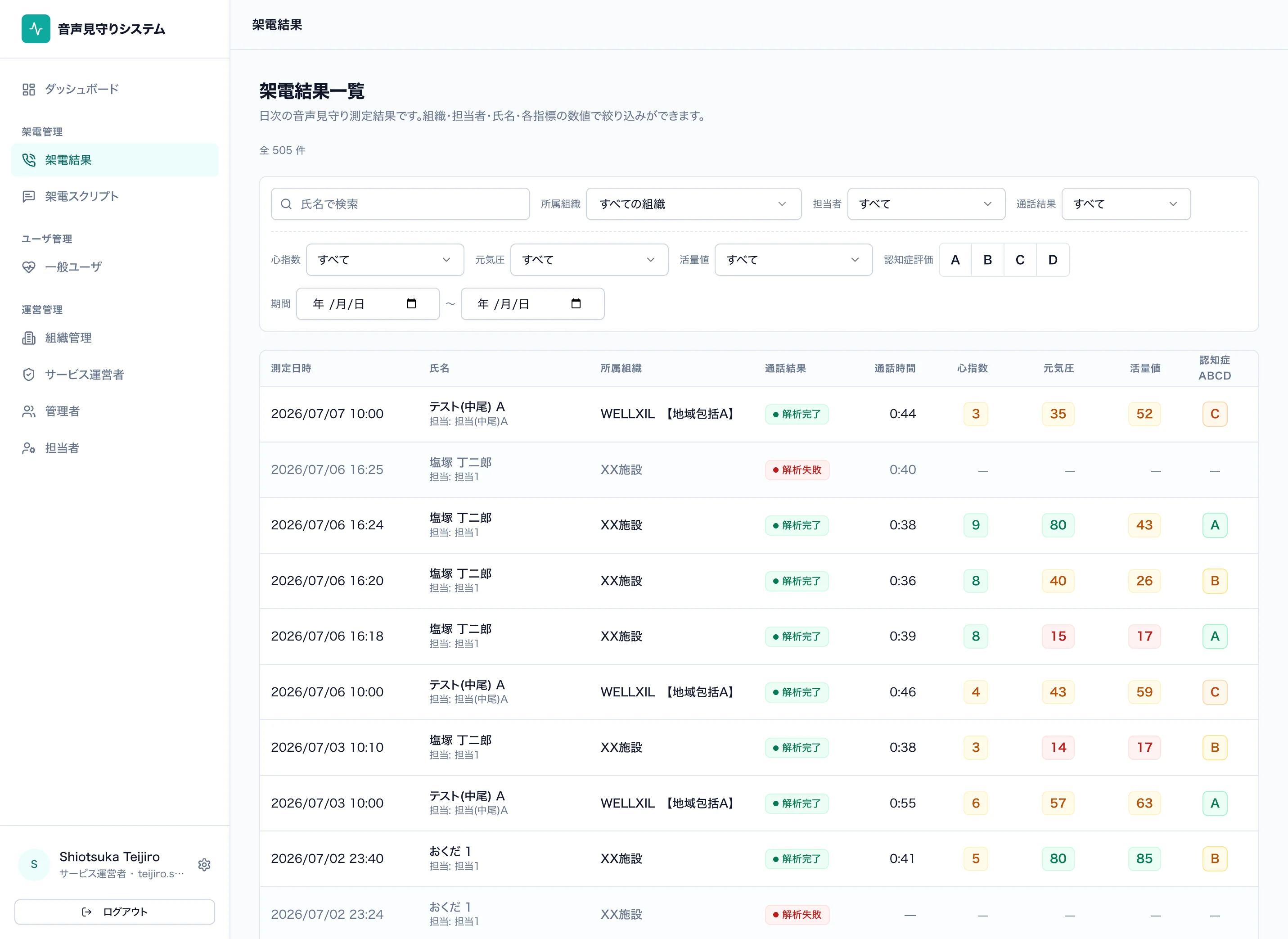Toggle dementia rating filter D
The image size is (1288, 939).
(1053, 260)
